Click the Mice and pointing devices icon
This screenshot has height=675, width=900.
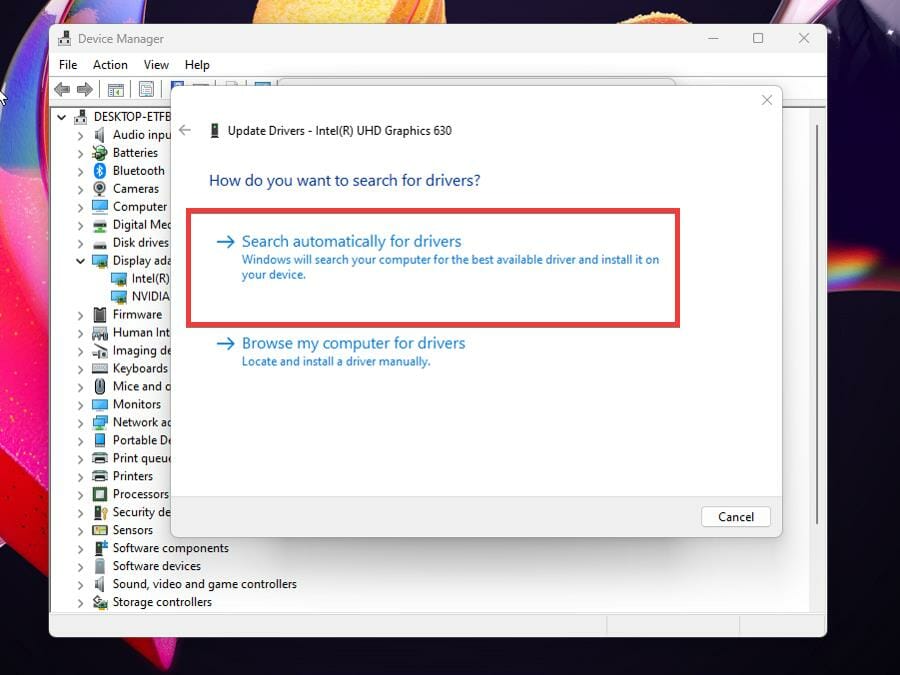pos(100,386)
